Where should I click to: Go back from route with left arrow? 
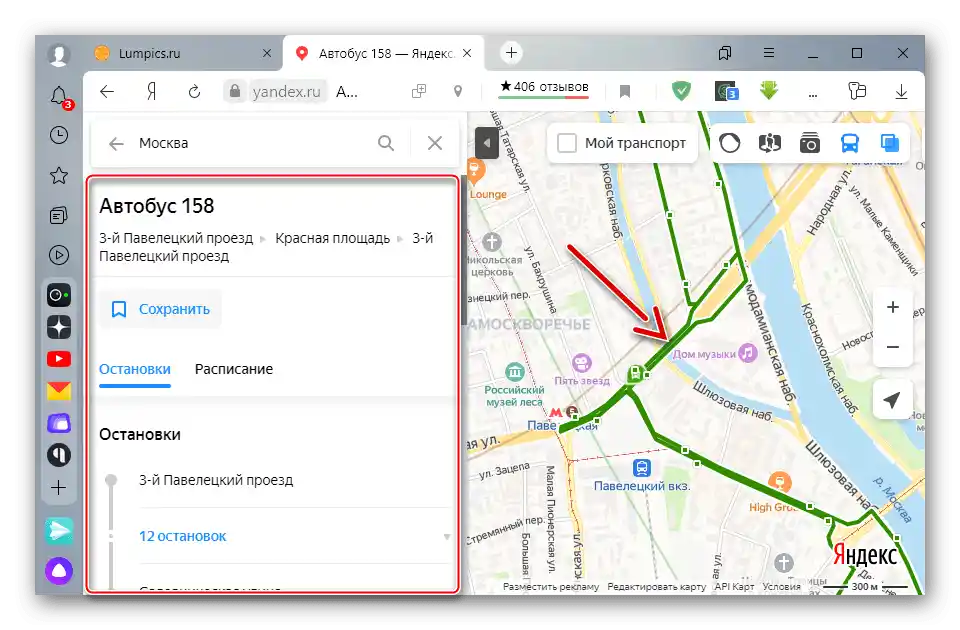[116, 143]
